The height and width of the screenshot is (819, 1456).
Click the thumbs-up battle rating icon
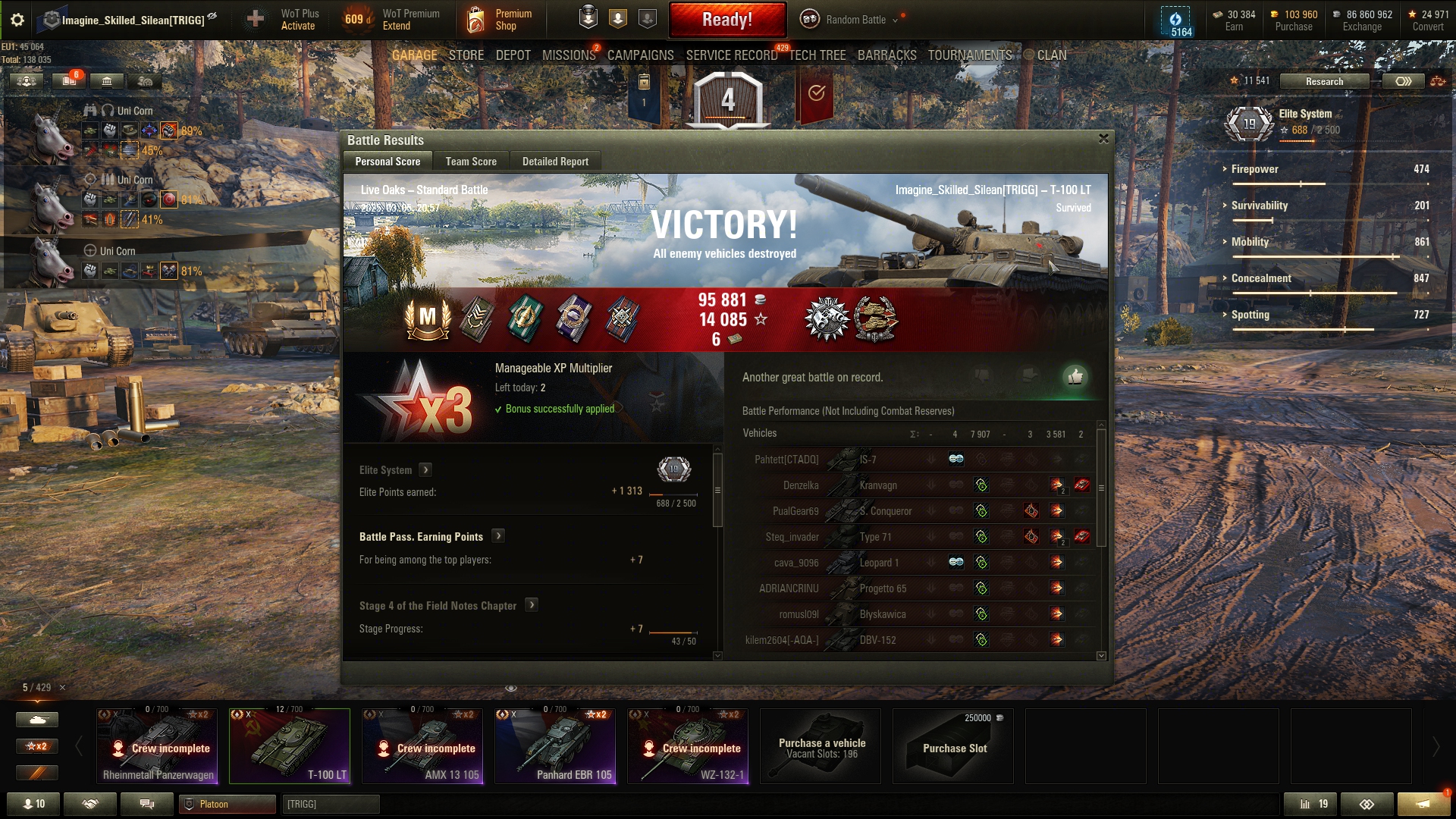click(x=1075, y=377)
